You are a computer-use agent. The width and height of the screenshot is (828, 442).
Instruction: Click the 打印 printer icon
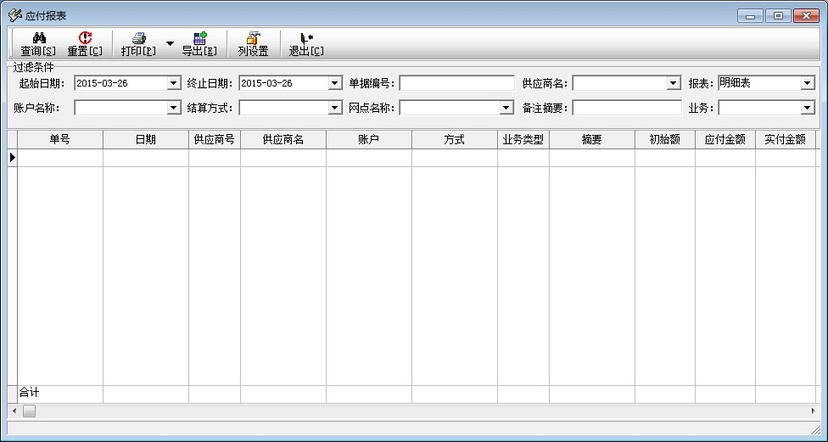138,38
